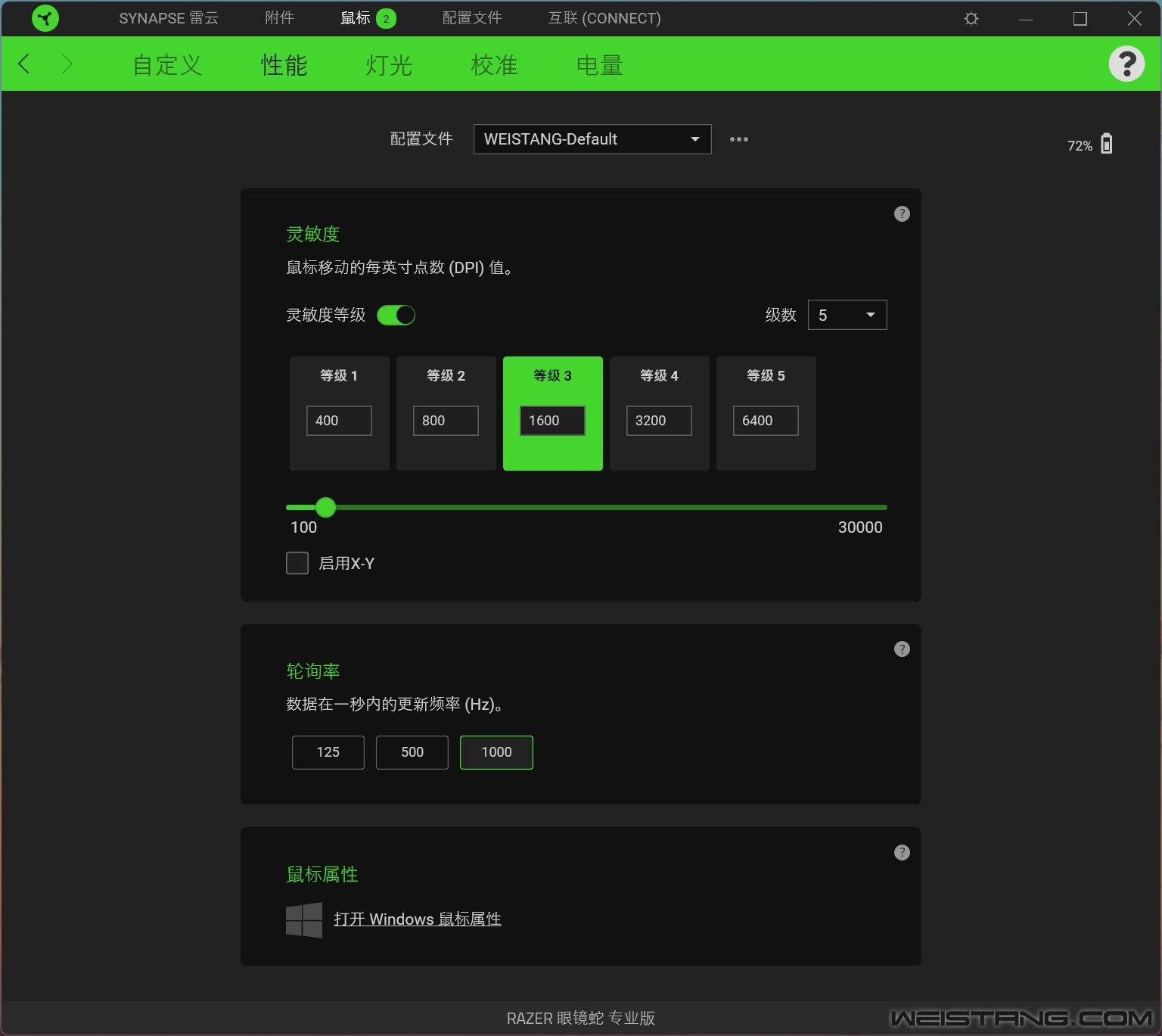The image size is (1162, 1036).
Task: Click the Windows logo icon
Action: [x=304, y=919]
